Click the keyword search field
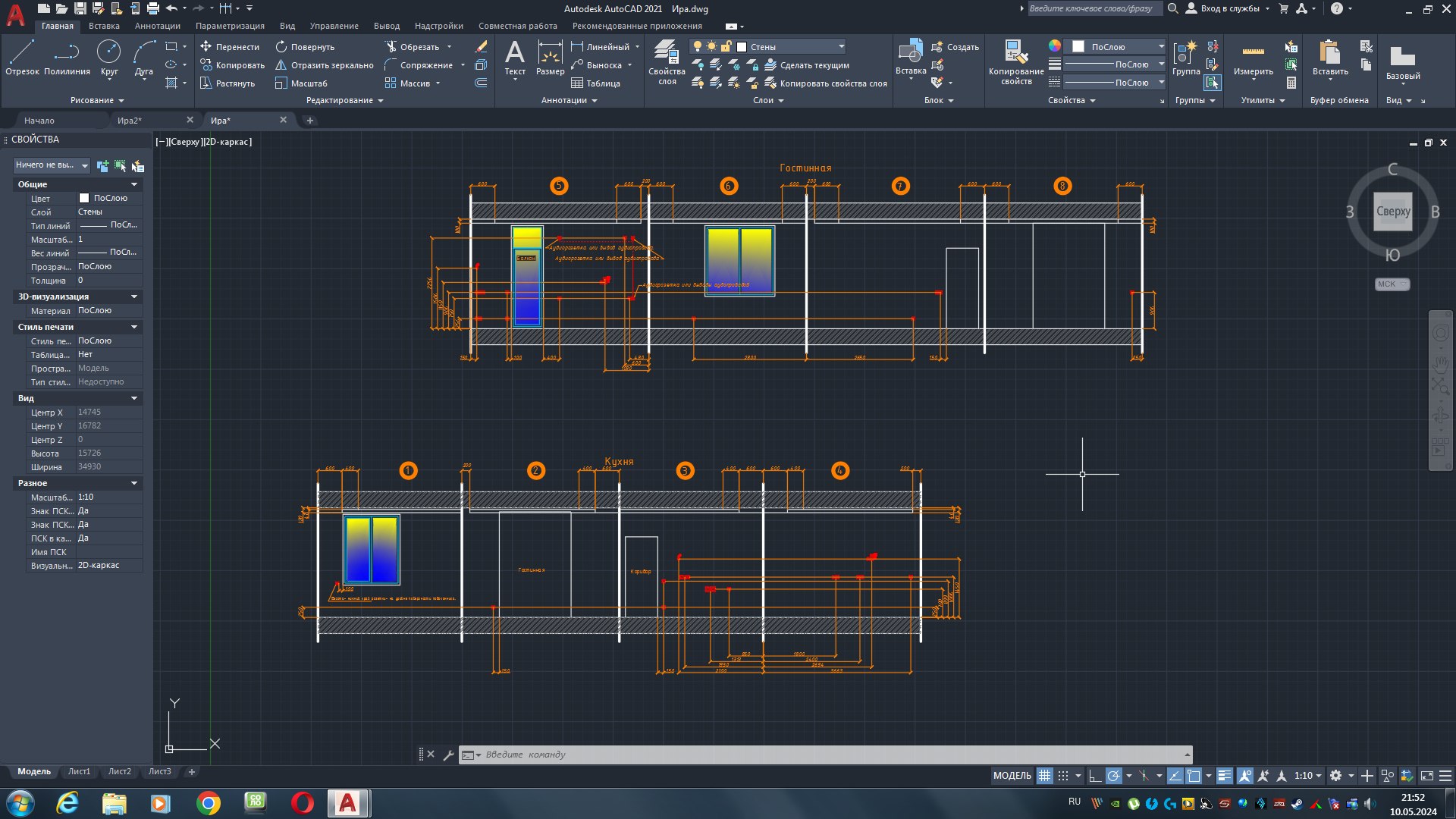Screen dimensions: 1456x819 [x=1094, y=8]
